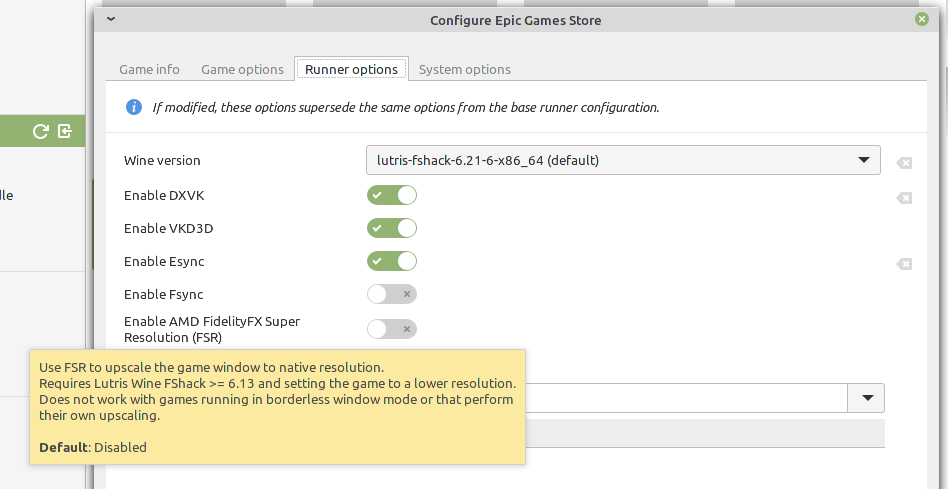
Task: Close the Configure Epic Games Store dialog
Action: click(921, 19)
